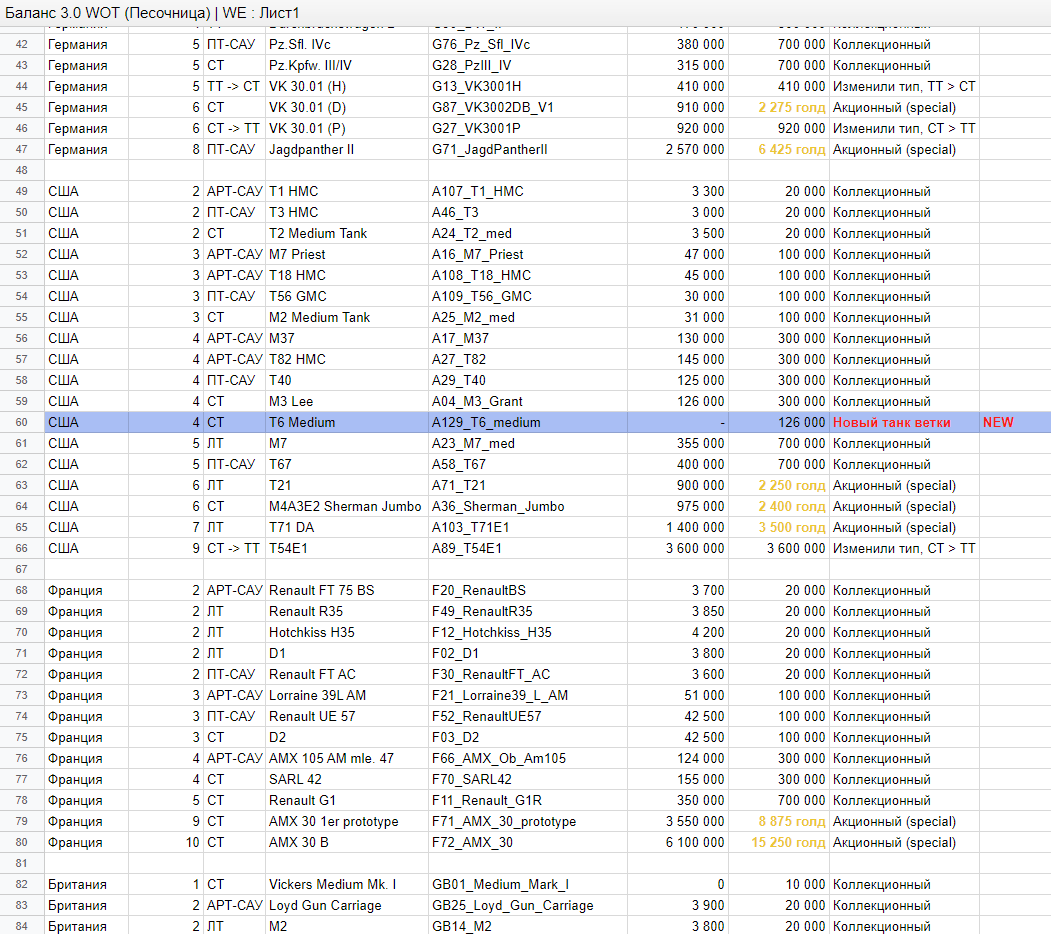
Task: Click the '6 425 голд' price cell
Action: (x=778, y=150)
